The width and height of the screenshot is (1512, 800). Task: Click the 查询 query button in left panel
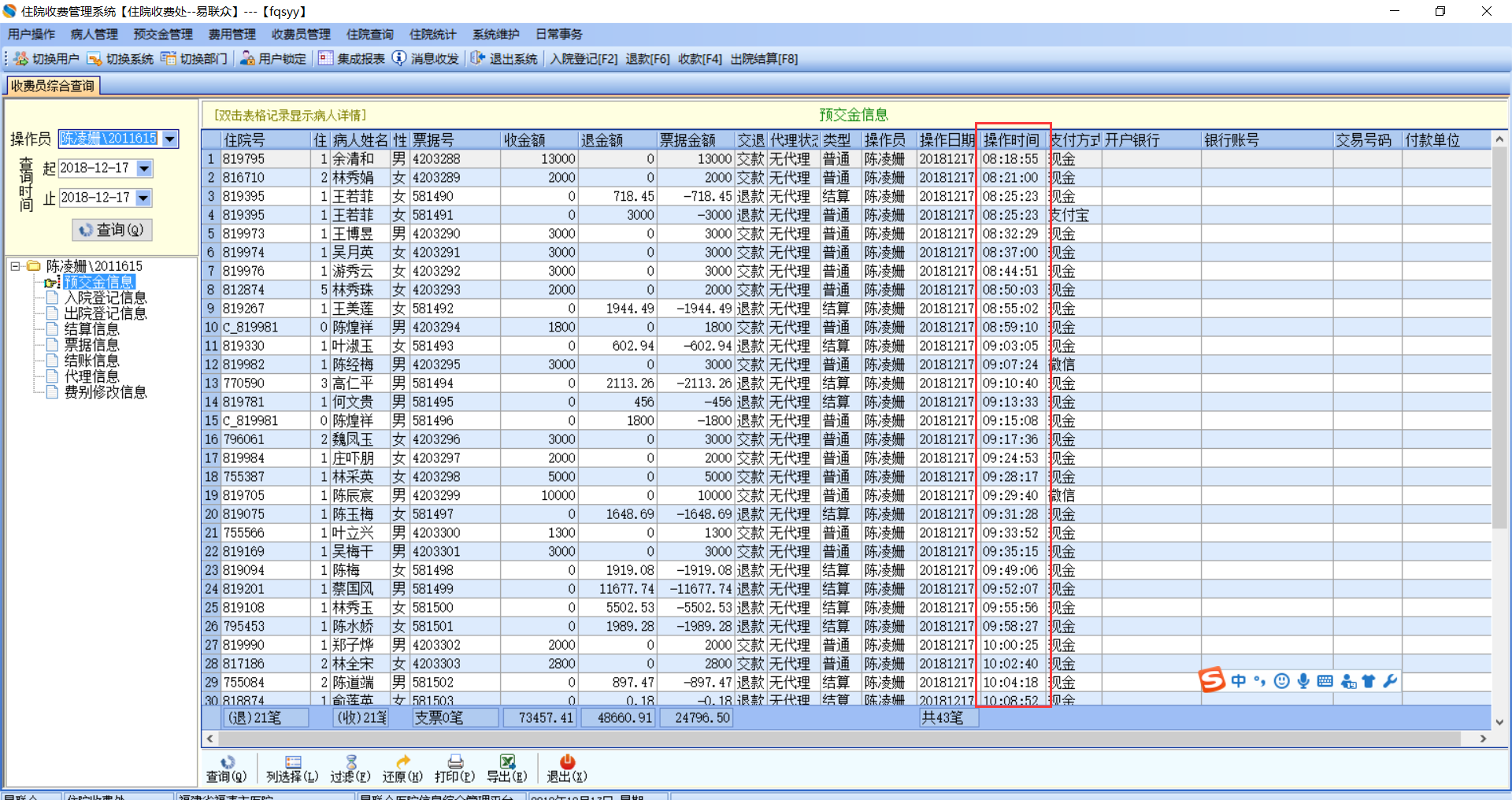[112, 230]
